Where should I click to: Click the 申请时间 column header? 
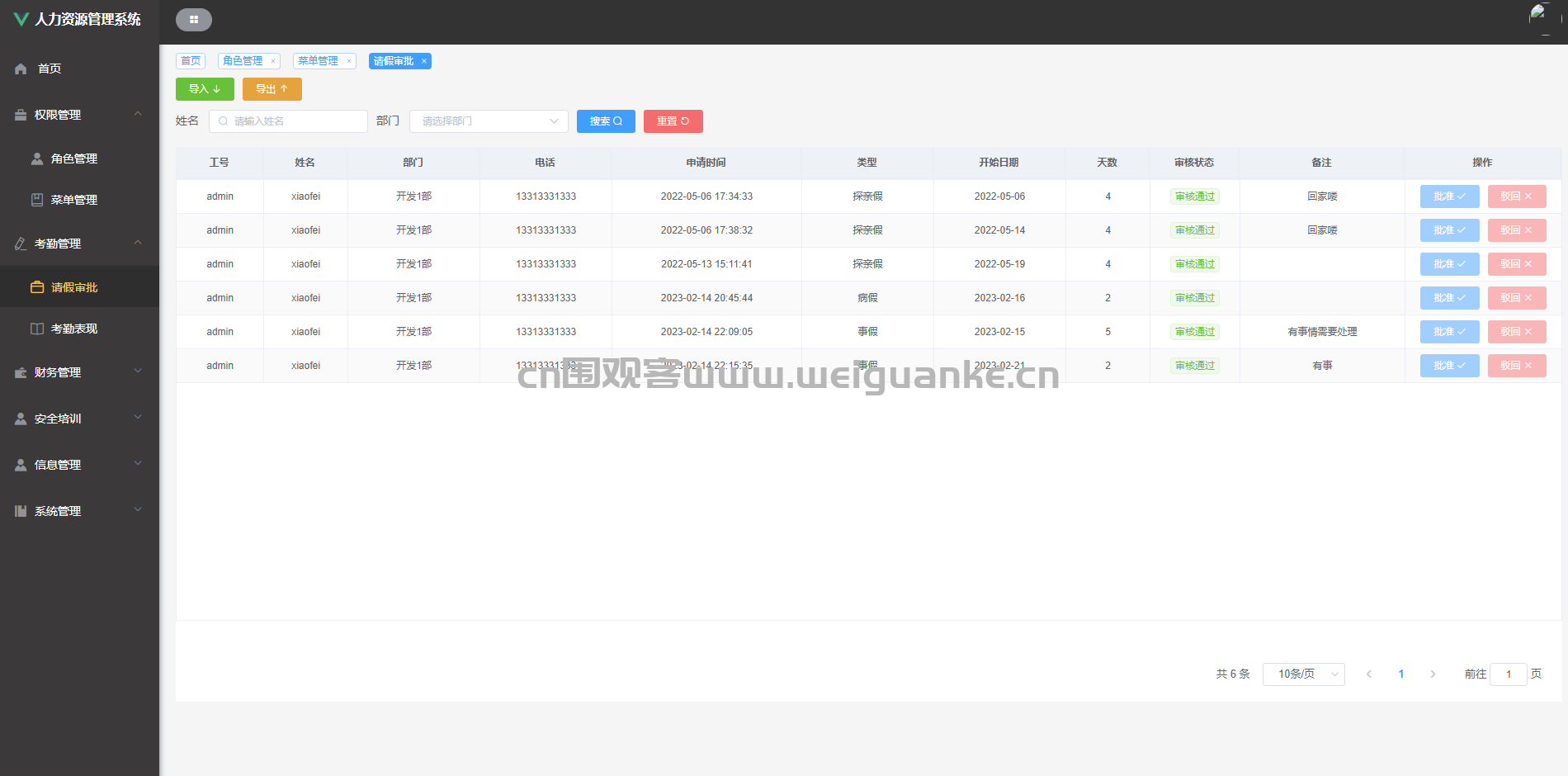706,163
